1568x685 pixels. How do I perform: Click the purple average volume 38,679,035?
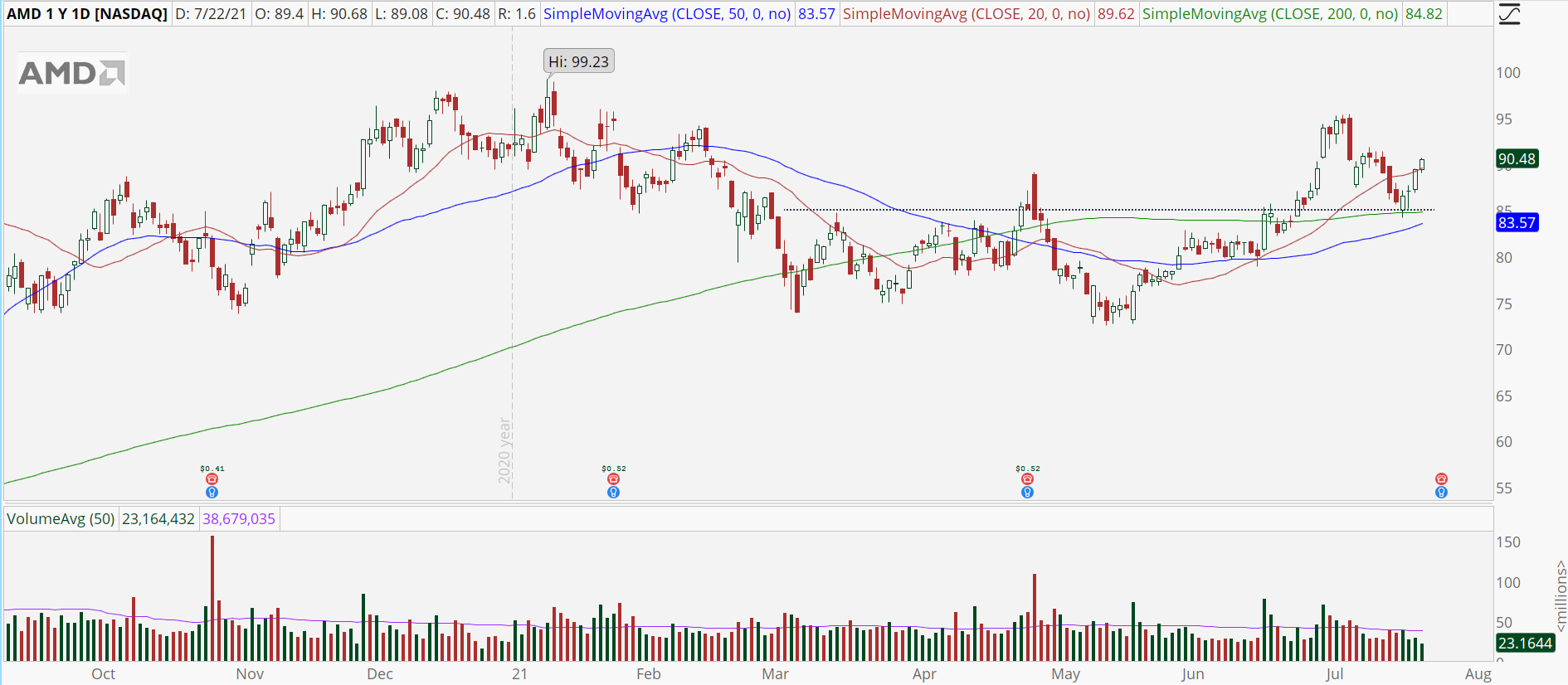click(239, 519)
